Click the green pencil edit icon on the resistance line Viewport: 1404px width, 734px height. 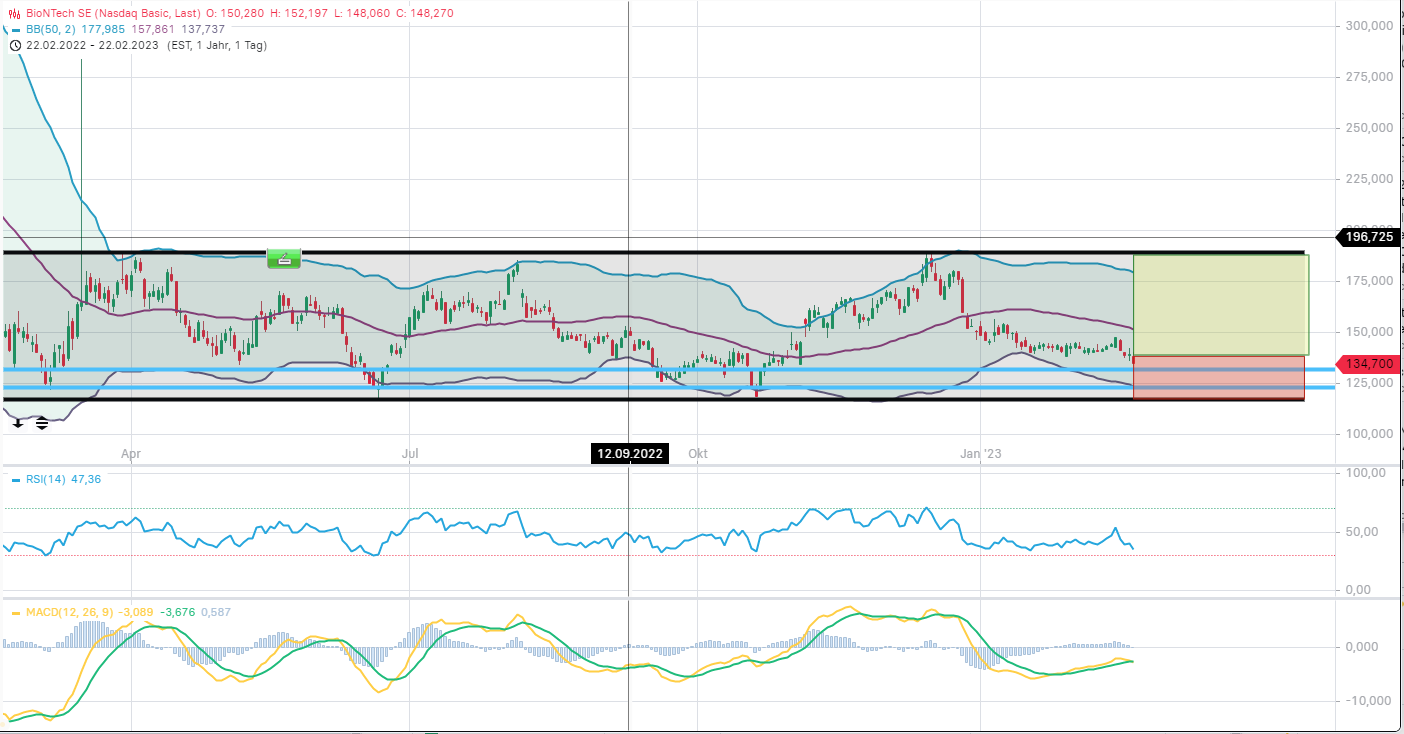283,258
